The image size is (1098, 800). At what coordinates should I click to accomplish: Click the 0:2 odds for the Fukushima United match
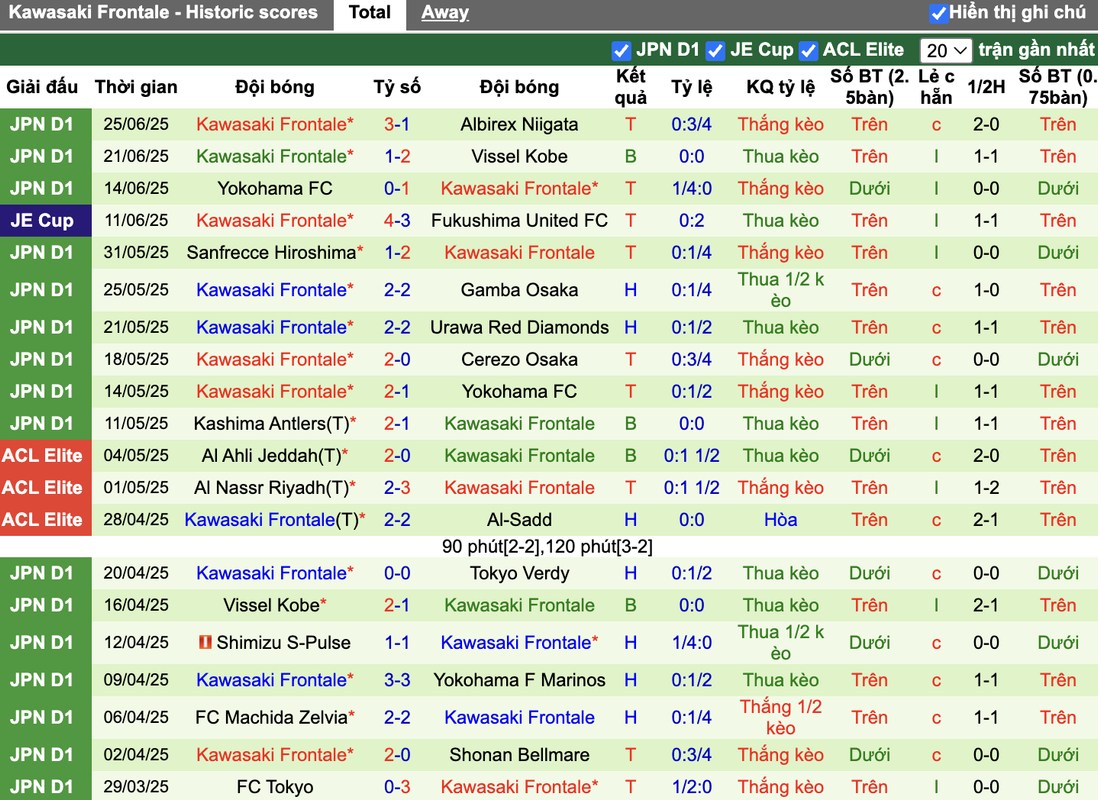(x=691, y=221)
